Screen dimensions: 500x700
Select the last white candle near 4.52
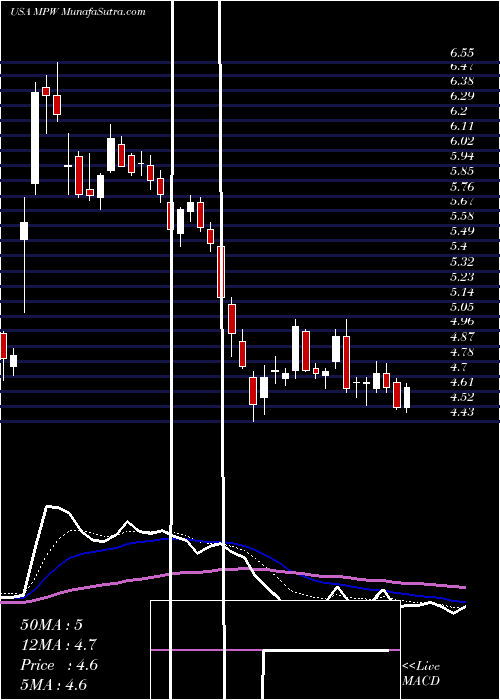(407, 397)
